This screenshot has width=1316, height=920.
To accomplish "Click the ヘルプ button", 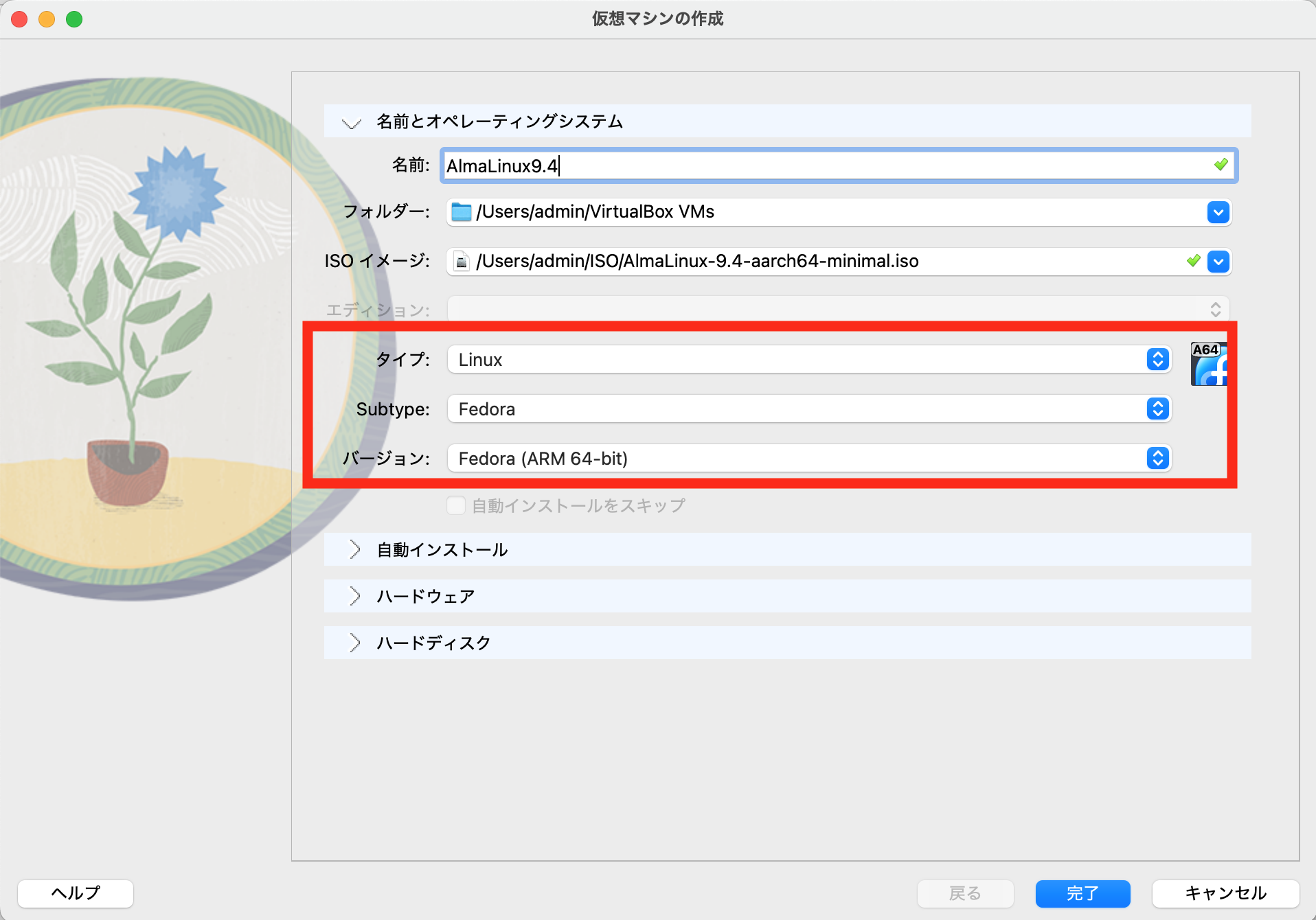I will [x=76, y=893].
